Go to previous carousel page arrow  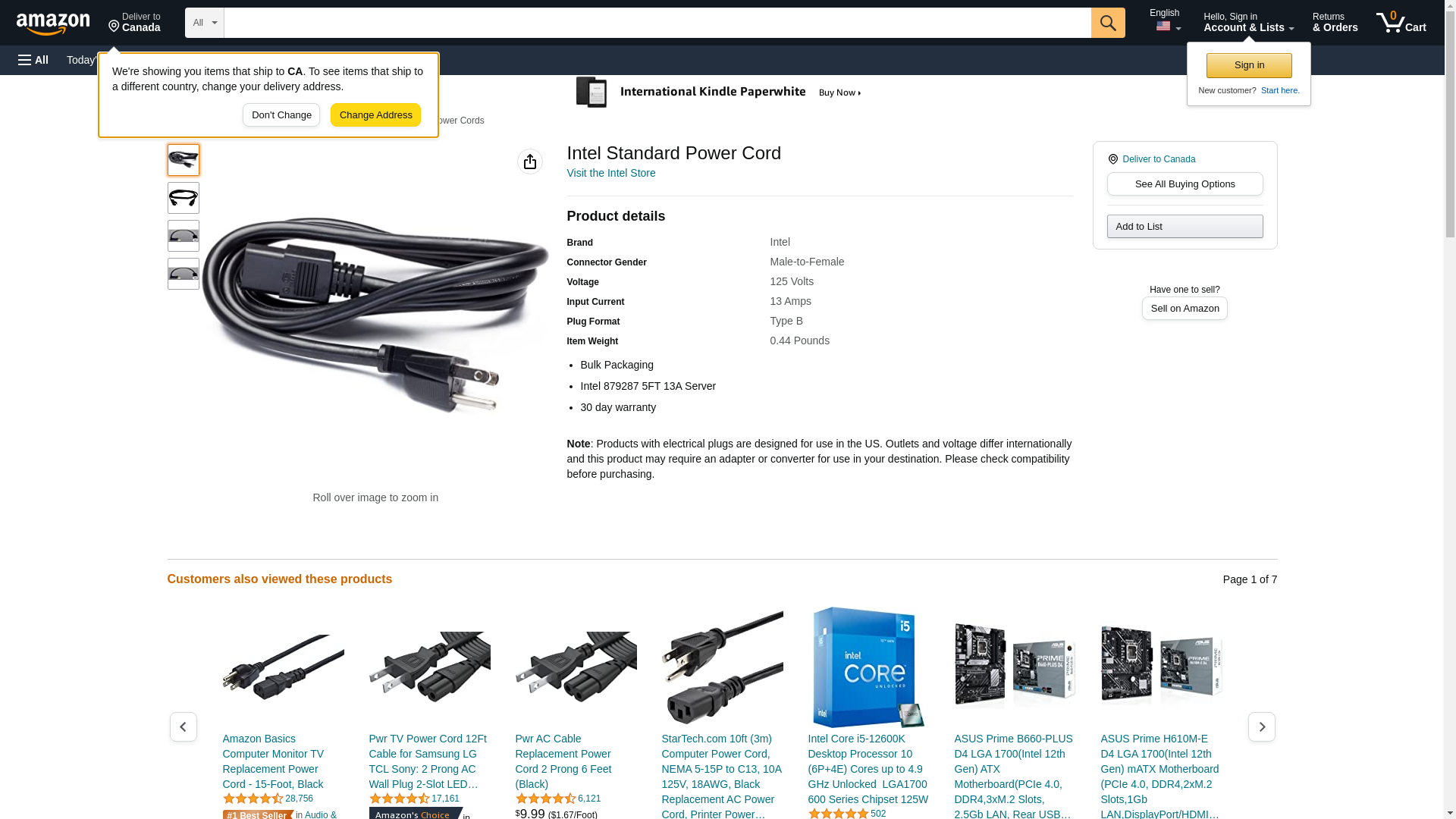pos(184,726)
